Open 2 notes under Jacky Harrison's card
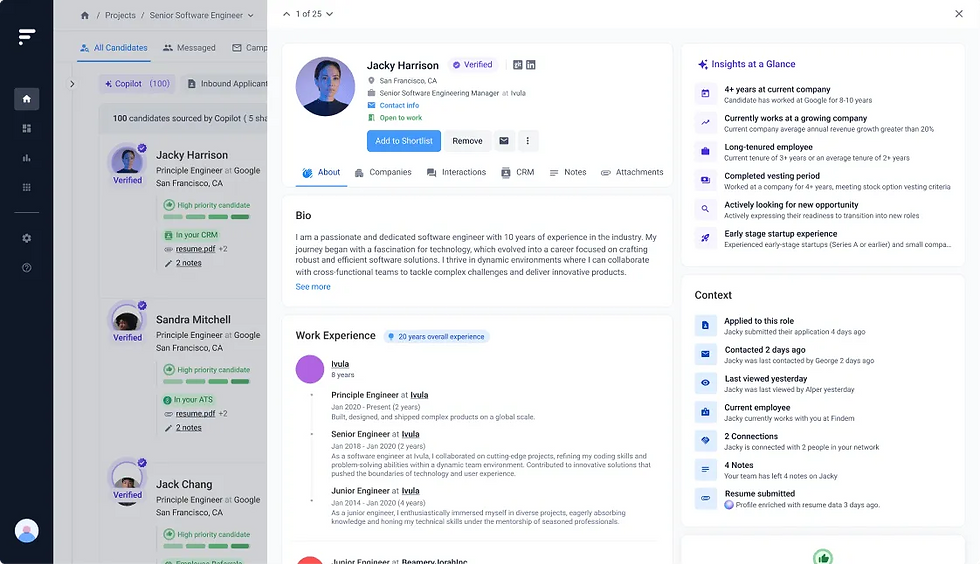This screenshot has width=980, height=564. pos(188,263)
